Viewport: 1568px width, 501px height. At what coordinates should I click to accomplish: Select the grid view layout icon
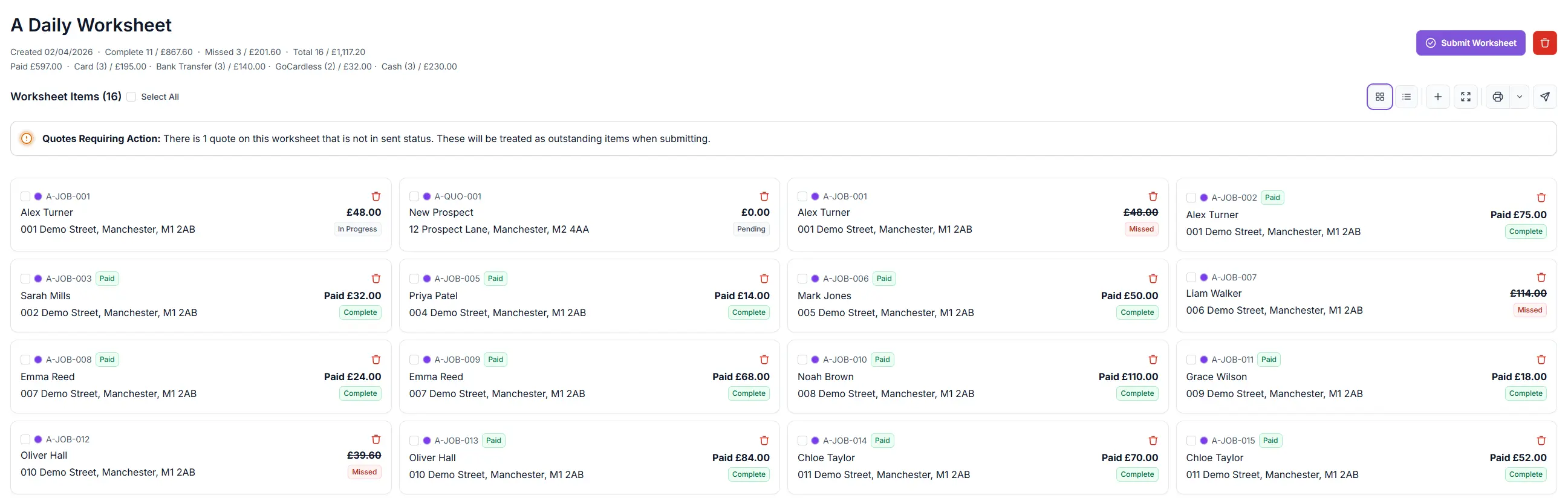(x=1379, y=96)
